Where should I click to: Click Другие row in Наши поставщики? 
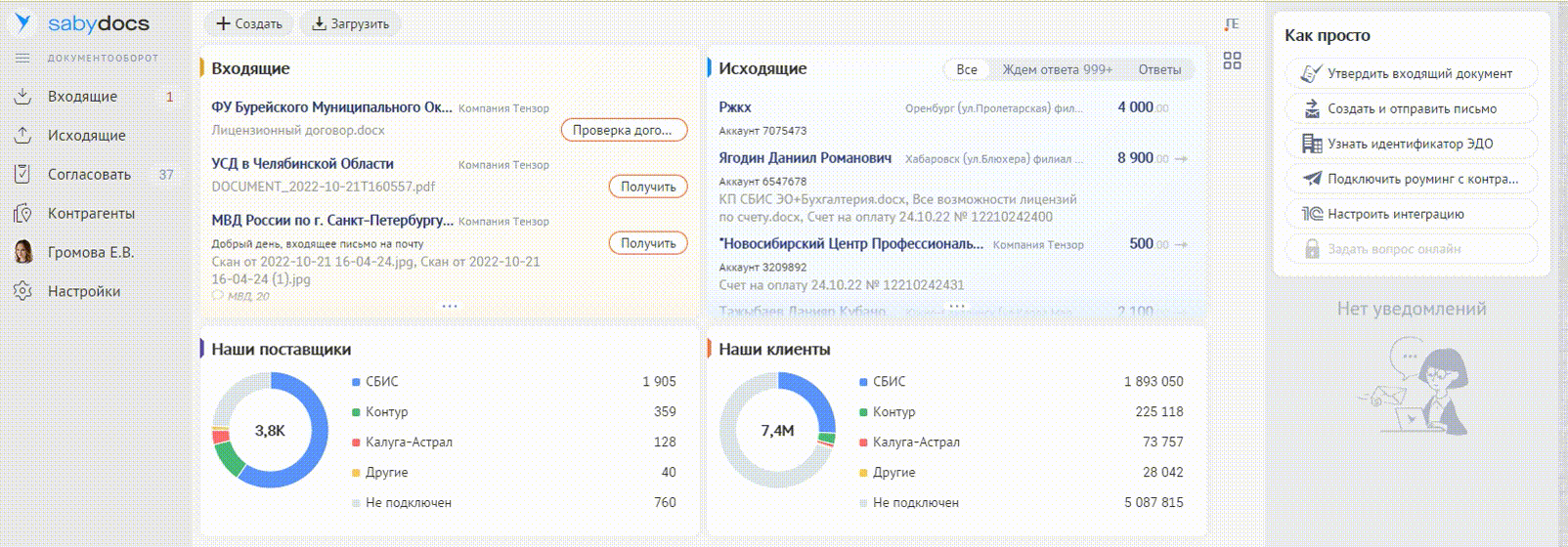tap(514, 473)
